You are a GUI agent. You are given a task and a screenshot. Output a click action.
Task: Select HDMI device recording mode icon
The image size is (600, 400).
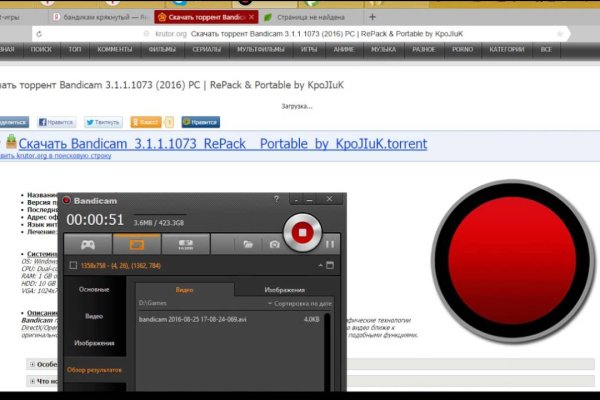185,243
